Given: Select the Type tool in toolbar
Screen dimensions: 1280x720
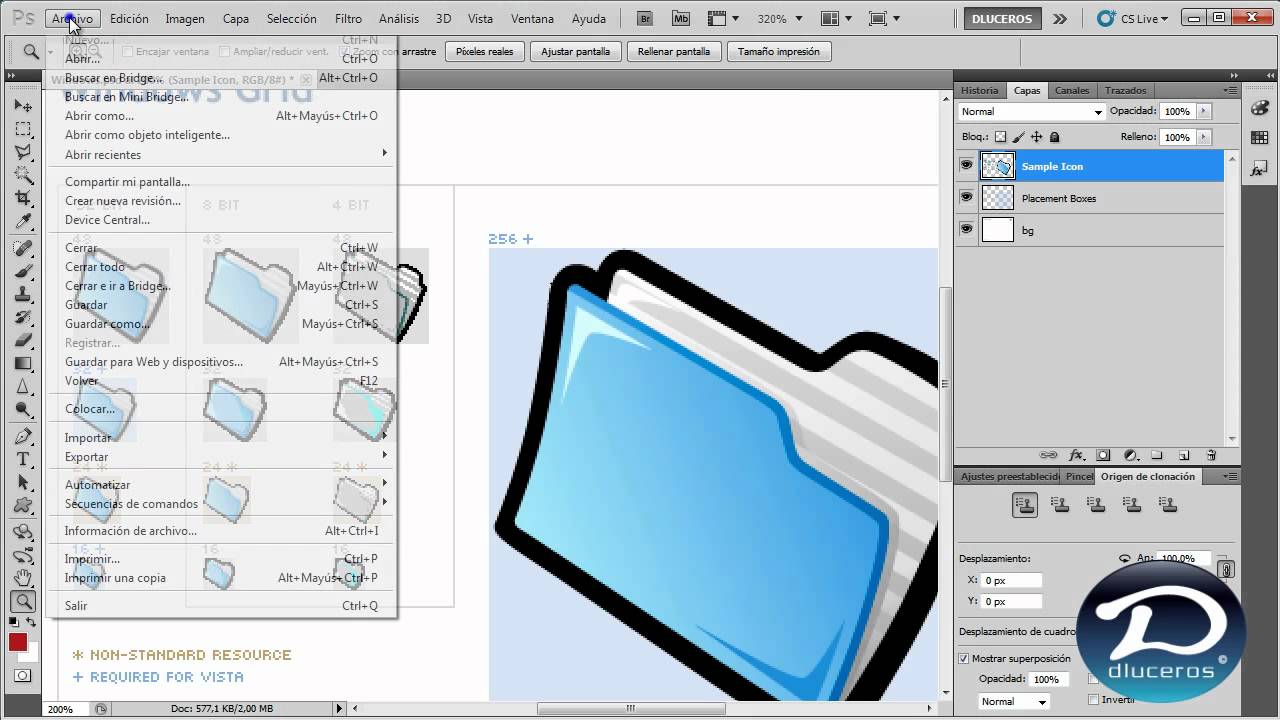Looking at the screenshot, I should pos(23,460).
